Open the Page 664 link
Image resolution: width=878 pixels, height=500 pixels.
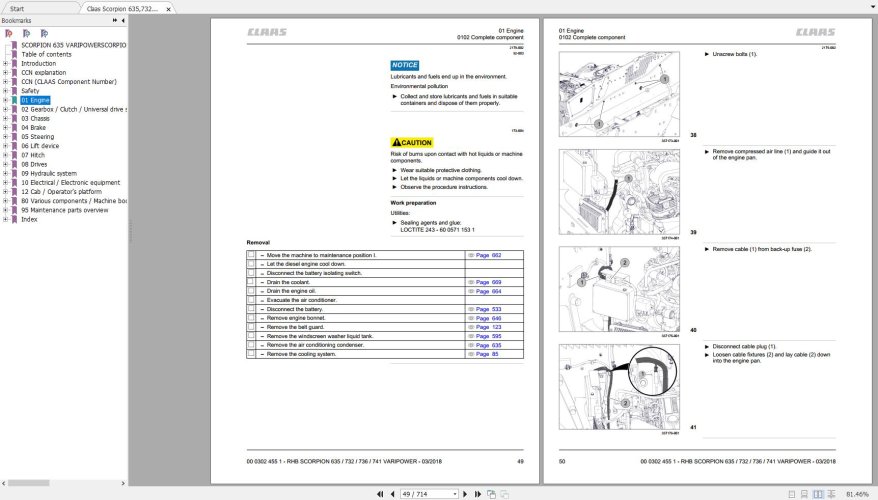(x=488, y=291)
